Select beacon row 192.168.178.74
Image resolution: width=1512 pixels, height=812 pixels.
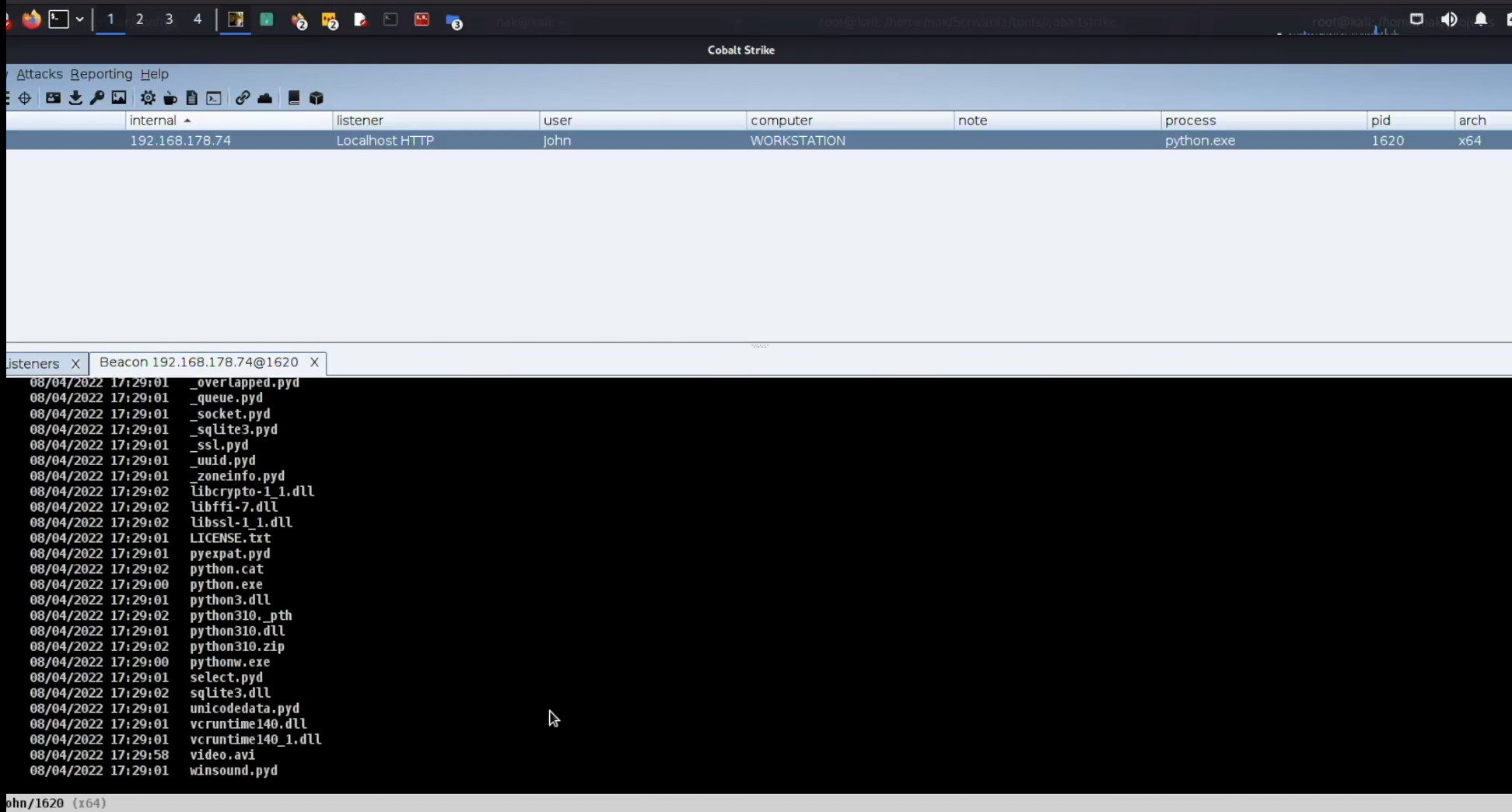click(759, 141)
